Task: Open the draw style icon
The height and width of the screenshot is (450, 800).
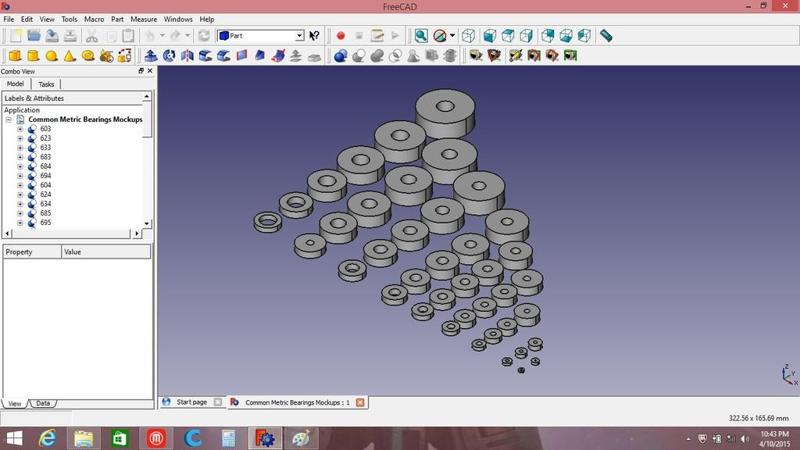Action: coord(439,36)
